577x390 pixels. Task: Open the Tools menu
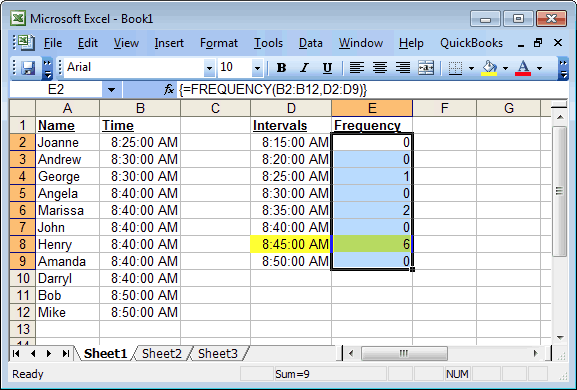268,43
